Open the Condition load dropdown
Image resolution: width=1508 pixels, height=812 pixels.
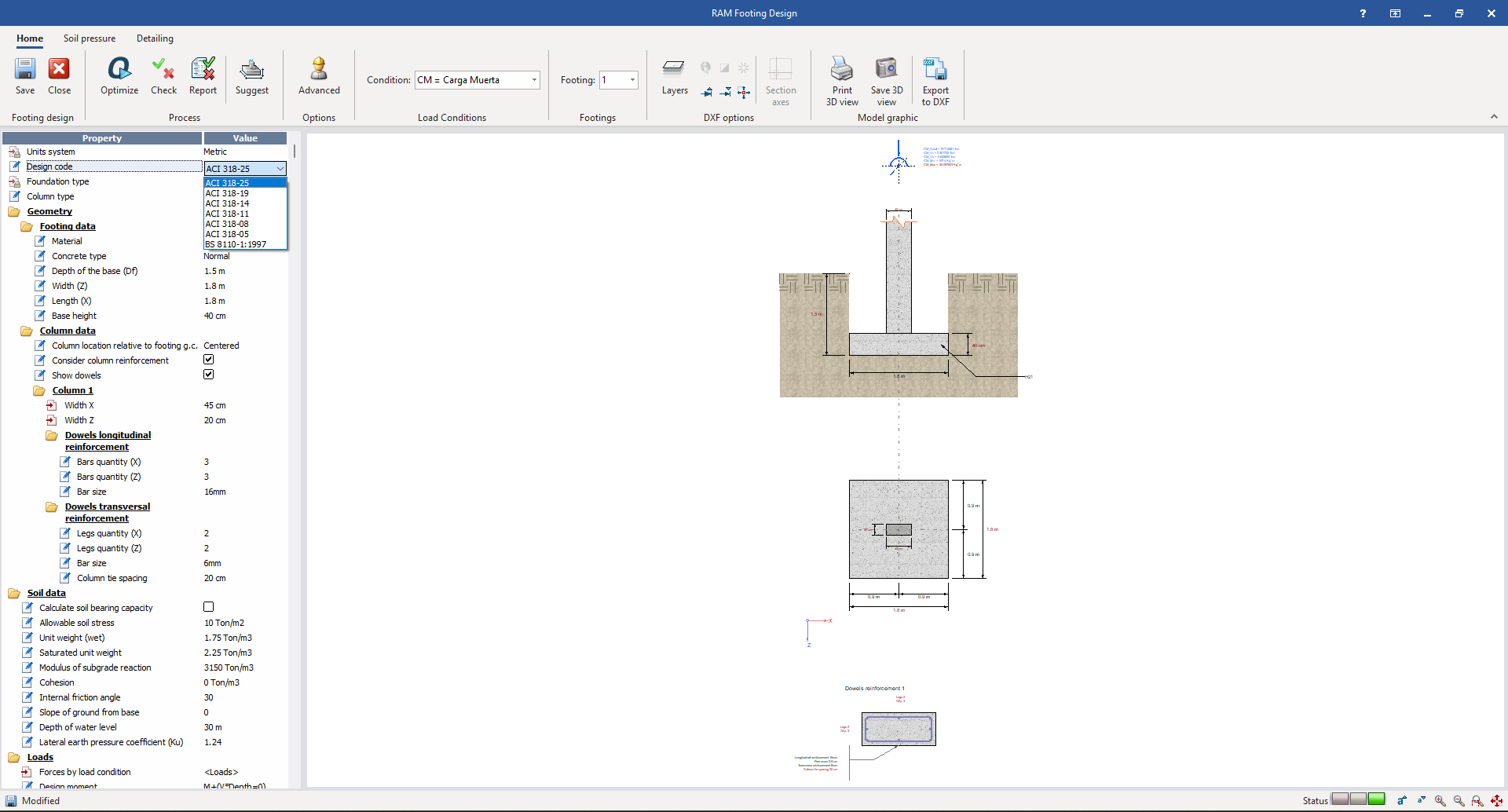[x=534, y=80]
